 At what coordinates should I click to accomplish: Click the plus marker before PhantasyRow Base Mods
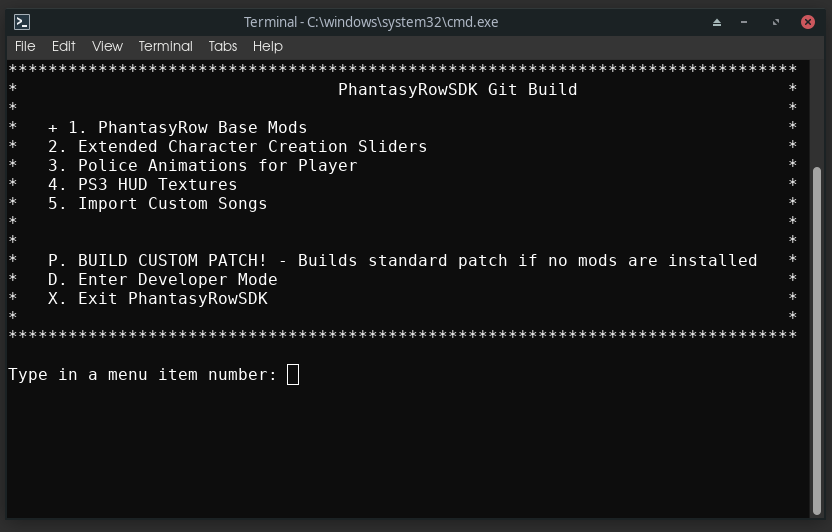coord(53,128)
